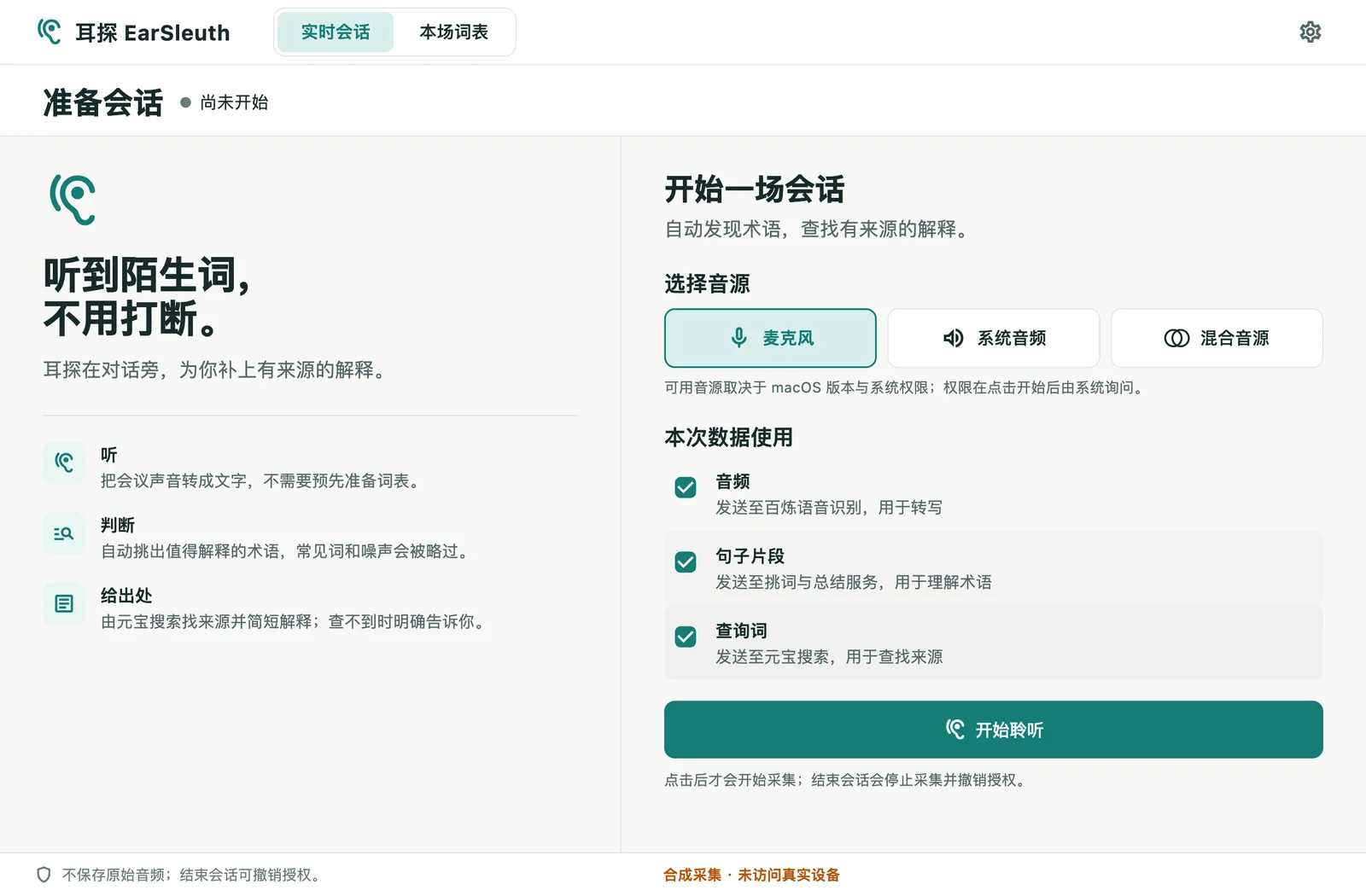This screenshot has width=1366, height=896.
Task: Click 合成采集 · 未访问真实设备 footer notice
Action: click(751, 875)
